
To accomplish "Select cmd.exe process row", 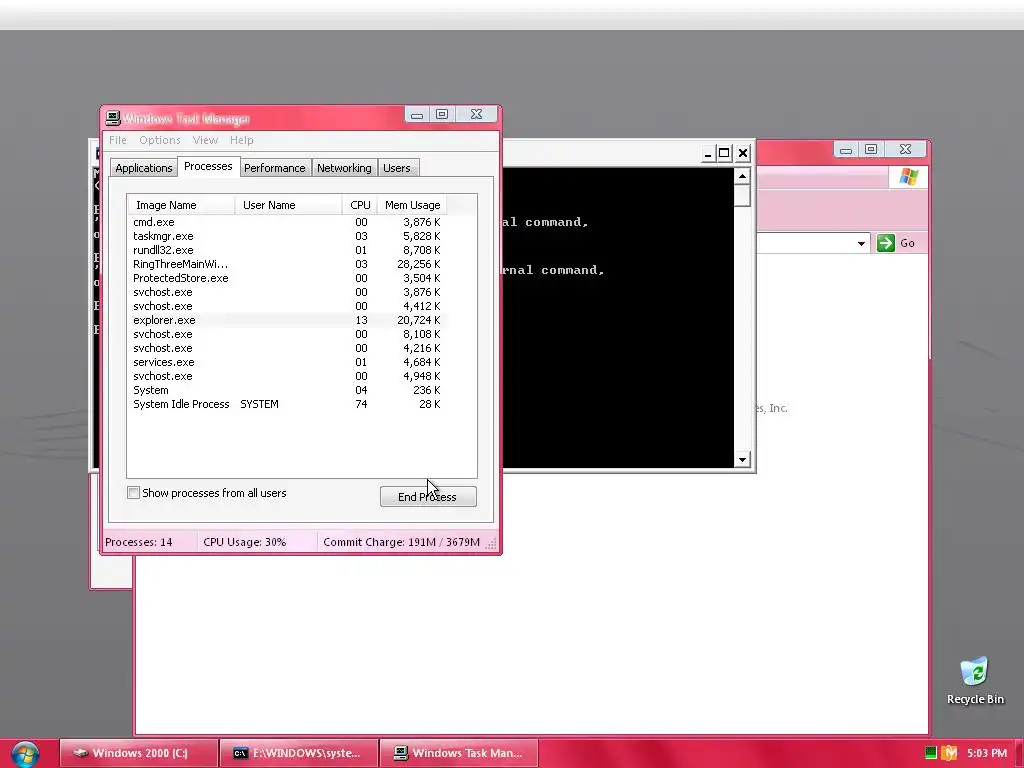I will tap(287, 222).
